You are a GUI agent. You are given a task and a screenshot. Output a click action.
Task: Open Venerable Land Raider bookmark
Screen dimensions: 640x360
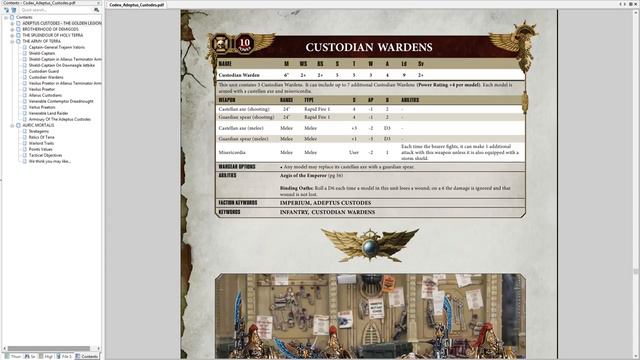(x=48, y=113)
